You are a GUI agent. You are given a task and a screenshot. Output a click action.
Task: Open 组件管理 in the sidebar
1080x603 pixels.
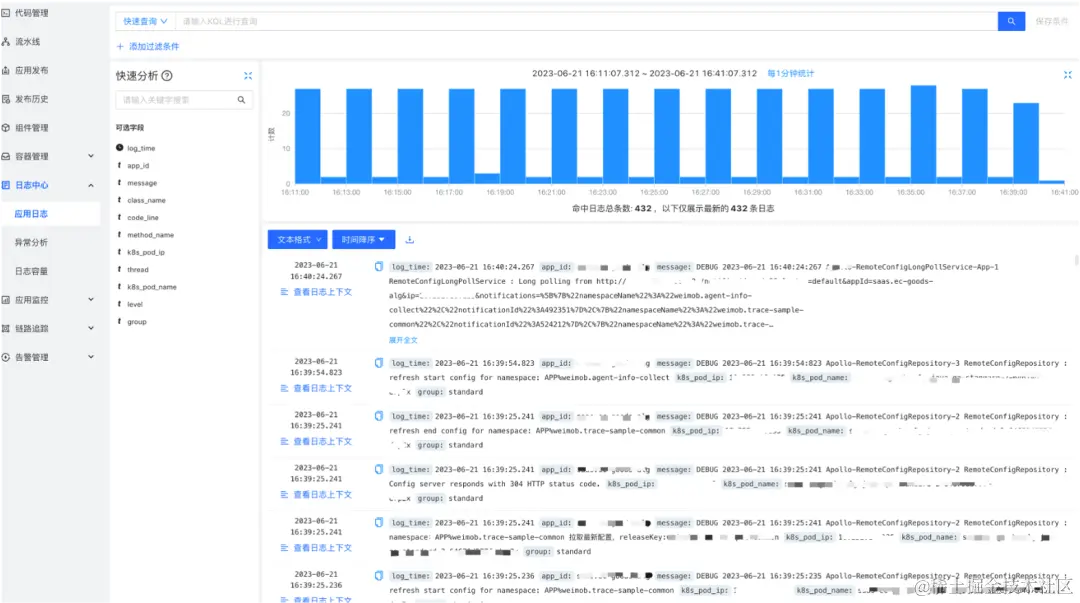(32, 128)
